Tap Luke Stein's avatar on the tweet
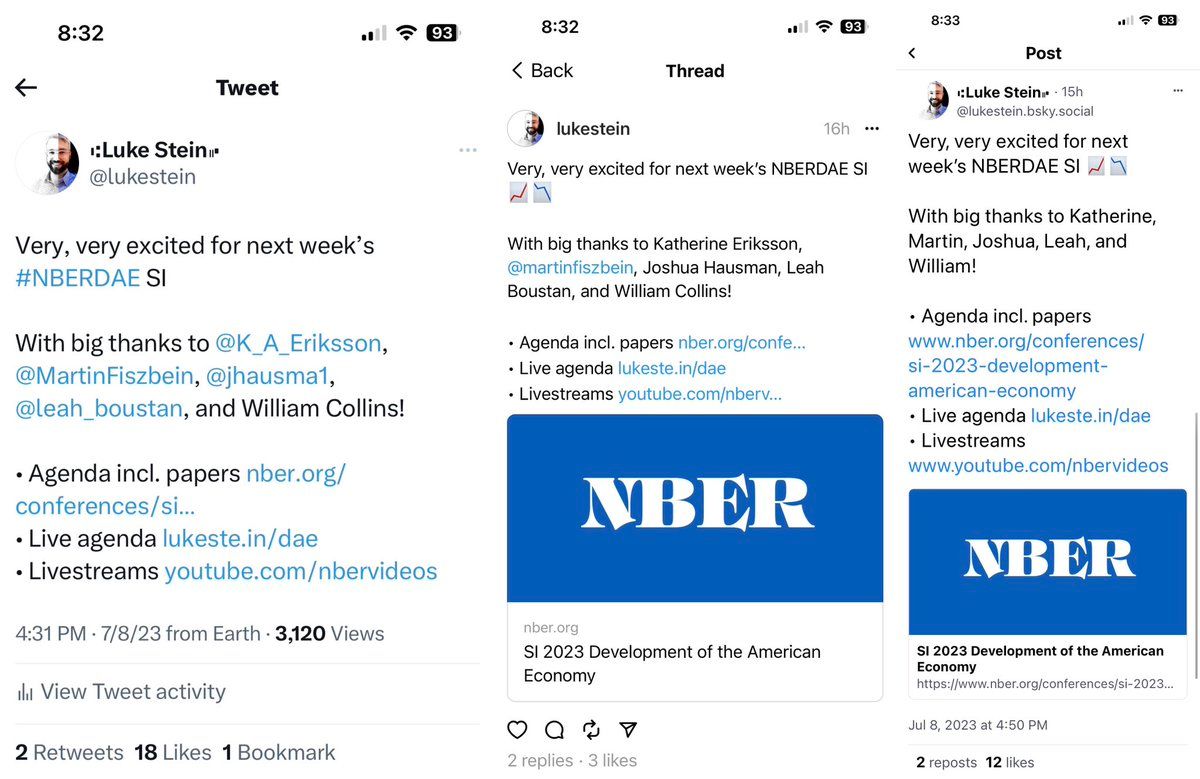This screenshot has height=779, width=1200. pos(48,162)
